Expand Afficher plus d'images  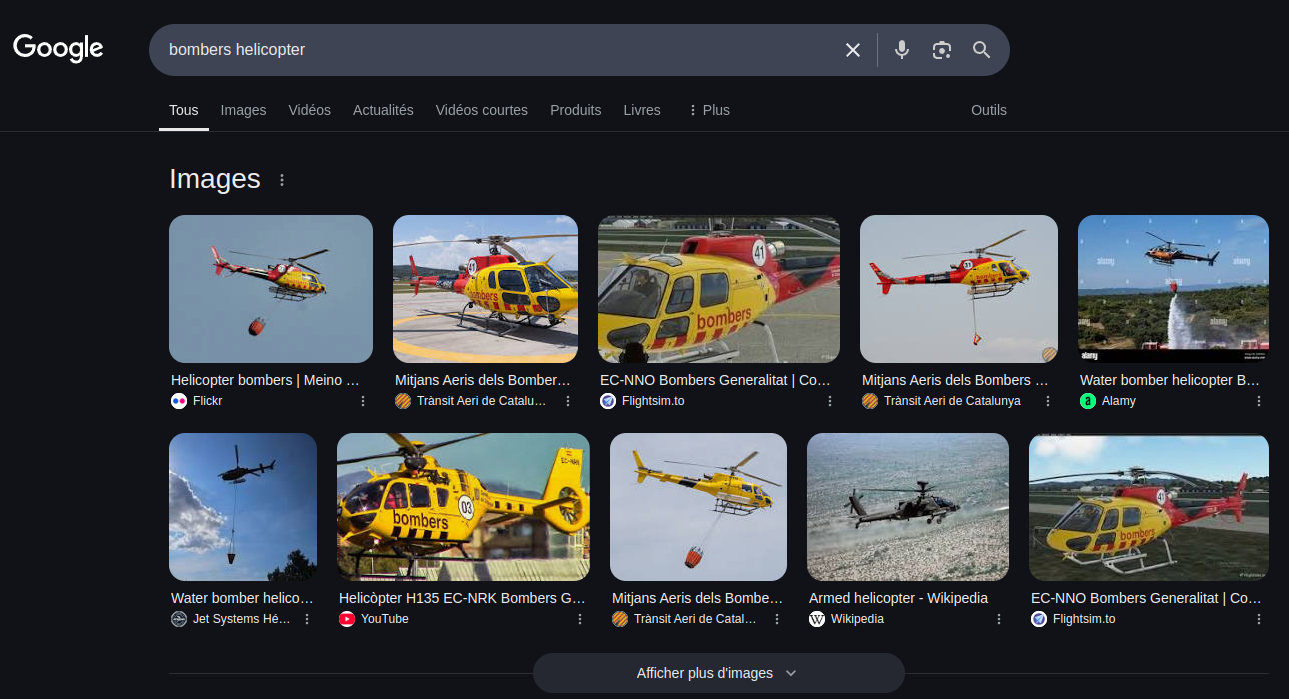[x=718, y=673]
